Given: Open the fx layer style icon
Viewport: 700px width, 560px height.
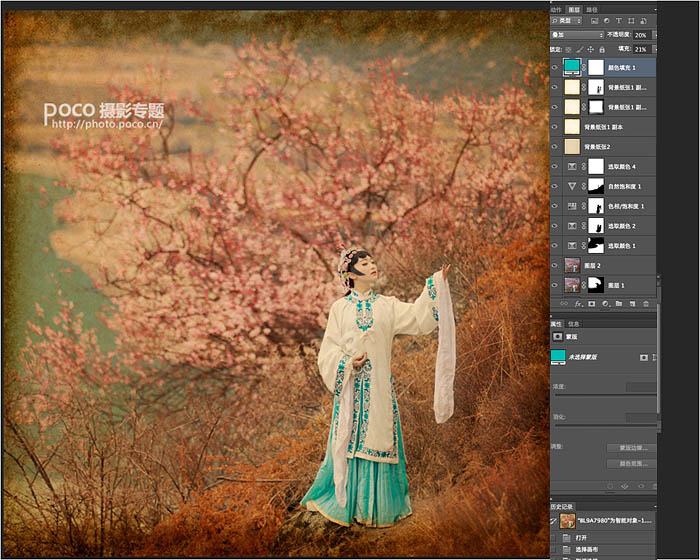Looking at the screenshot, I should coord(579,304).
